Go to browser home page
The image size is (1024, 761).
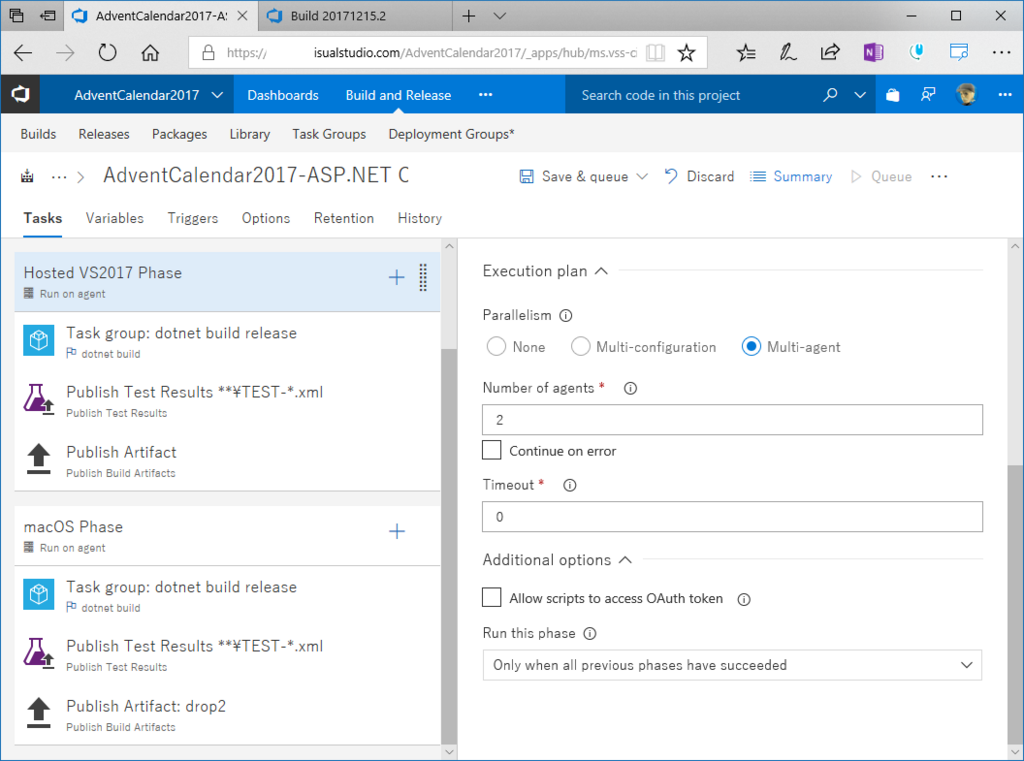(x=150, y=52)
